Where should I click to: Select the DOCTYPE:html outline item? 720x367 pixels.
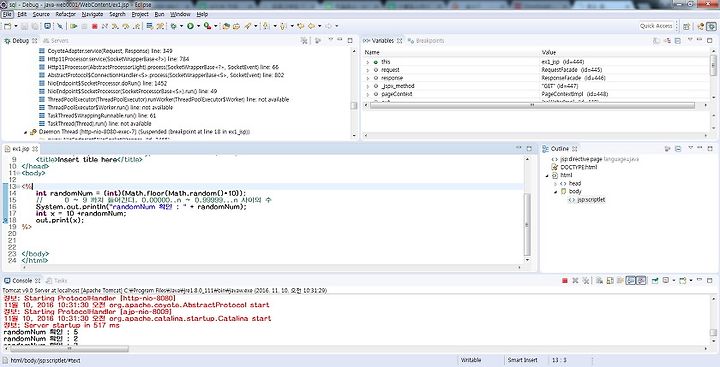pyautogui.click(x=574, y=167)
